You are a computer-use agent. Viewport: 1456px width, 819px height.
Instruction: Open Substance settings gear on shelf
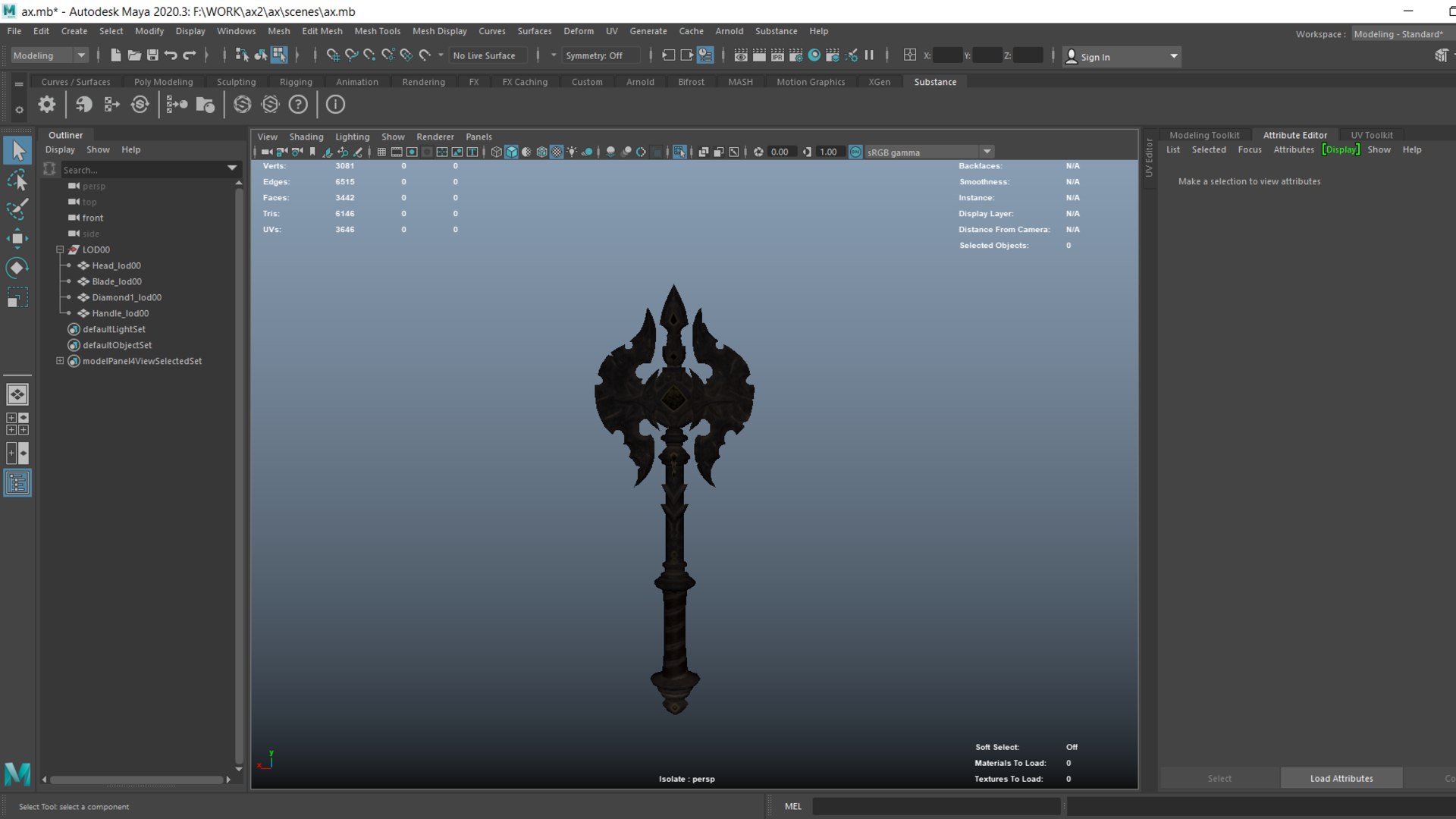(47, 105)
